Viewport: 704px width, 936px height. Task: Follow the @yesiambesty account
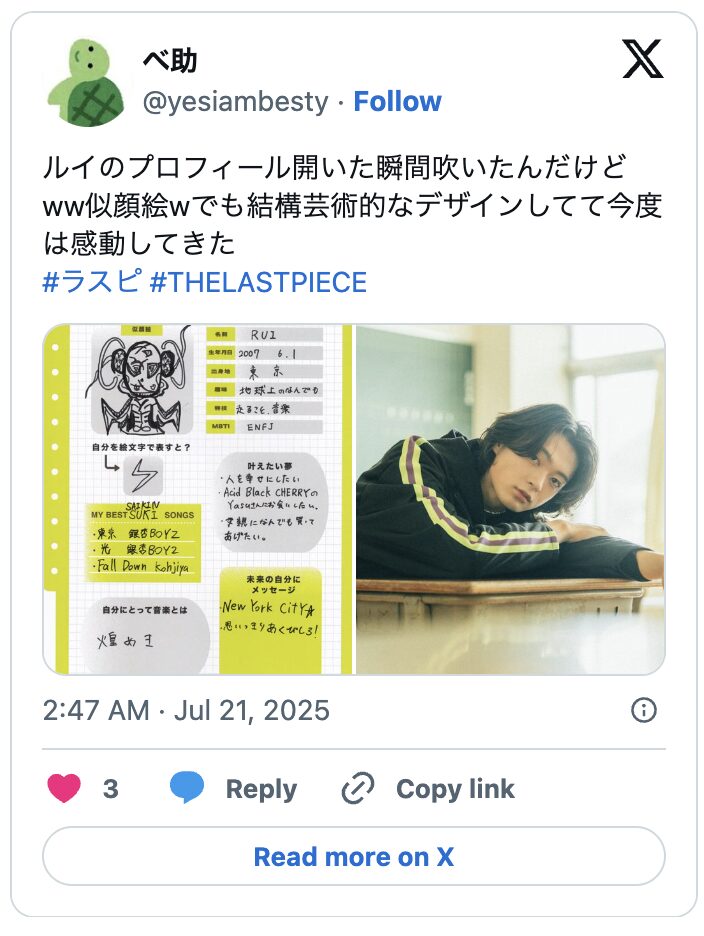(x=397, y=101)
